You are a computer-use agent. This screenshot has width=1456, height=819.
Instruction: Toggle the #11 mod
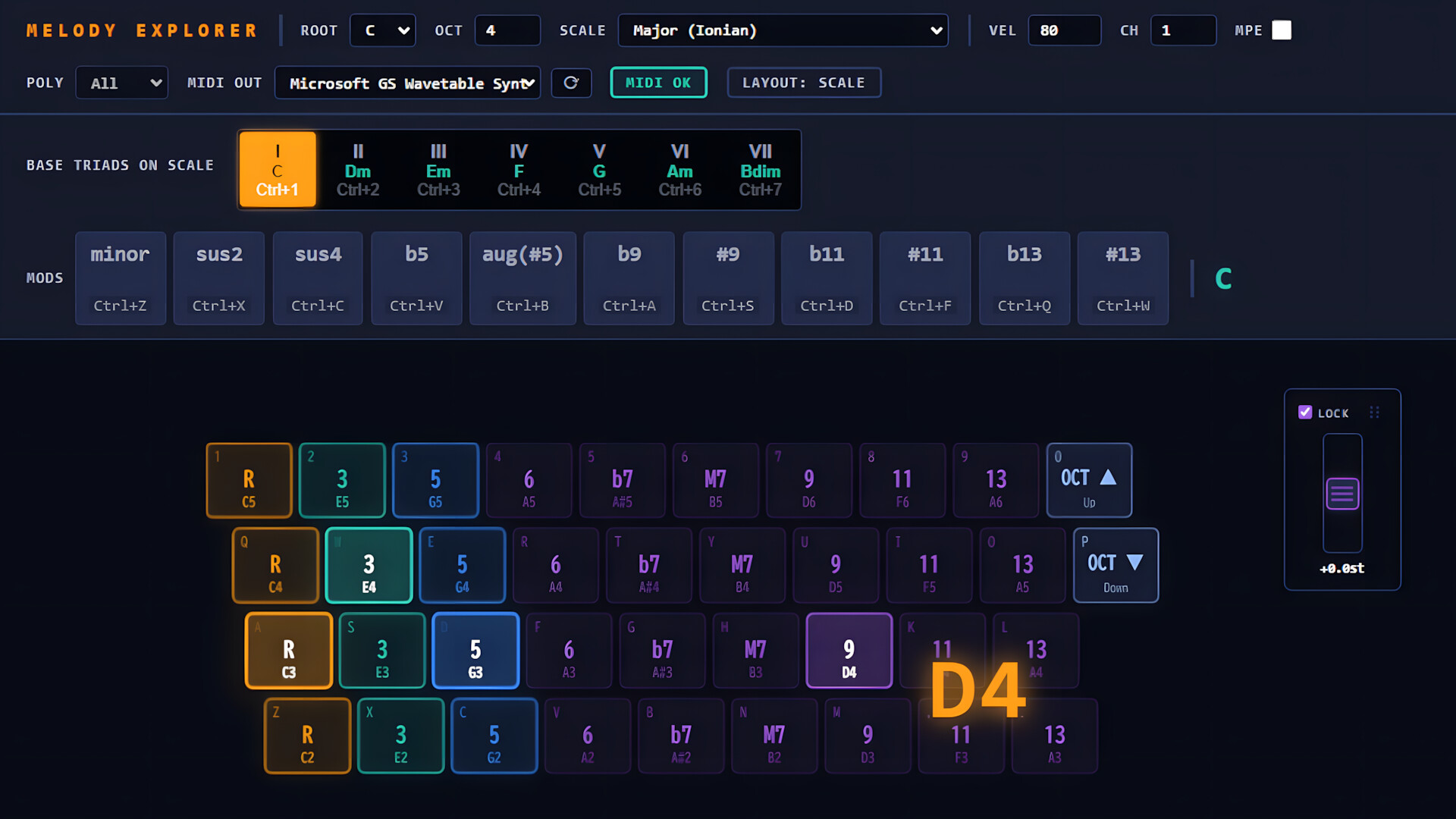(x=925, y=278)
